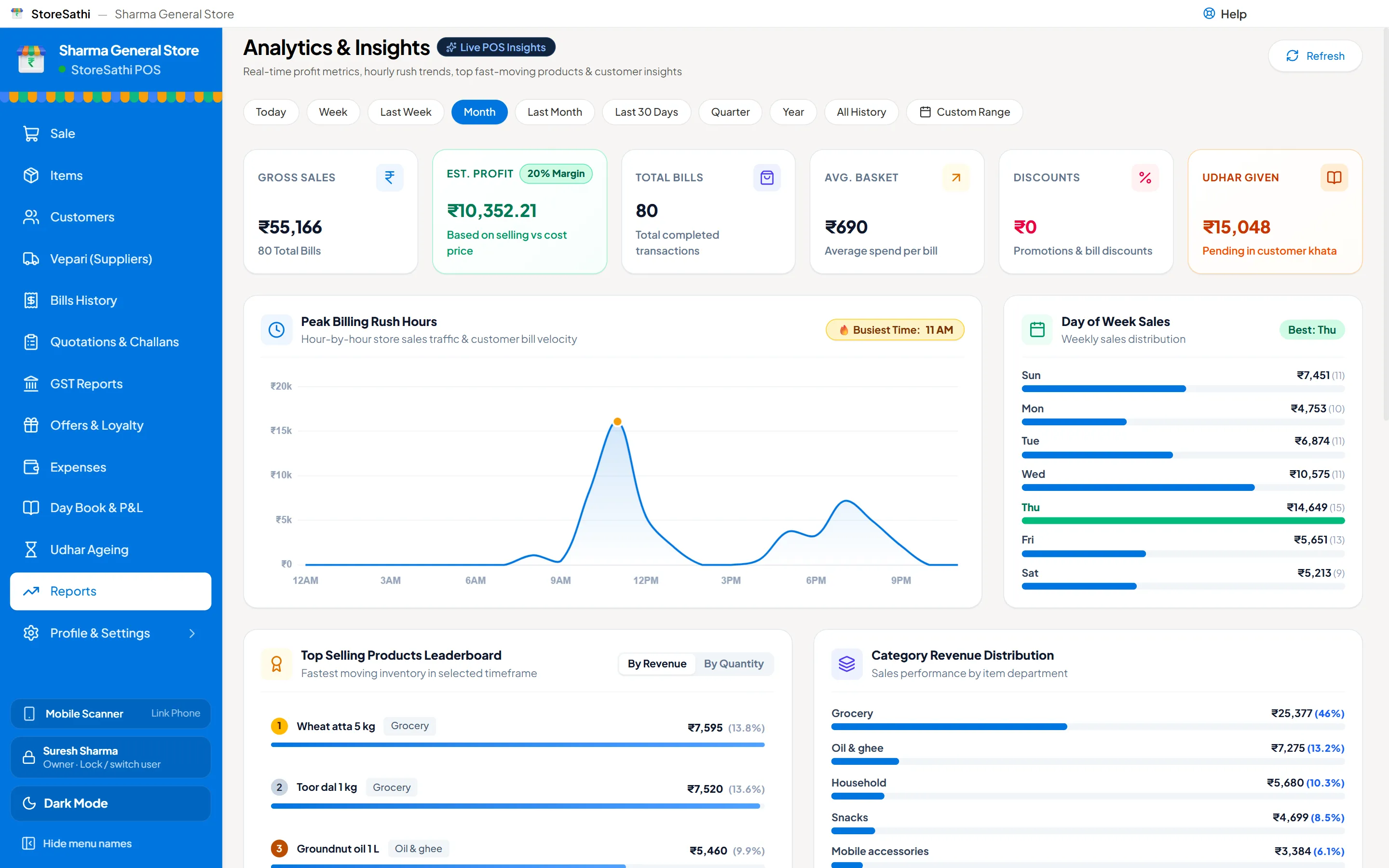Click the Expenses wallet icon
The width and height of the screenshot is (1389, 868).
(31, 467)
